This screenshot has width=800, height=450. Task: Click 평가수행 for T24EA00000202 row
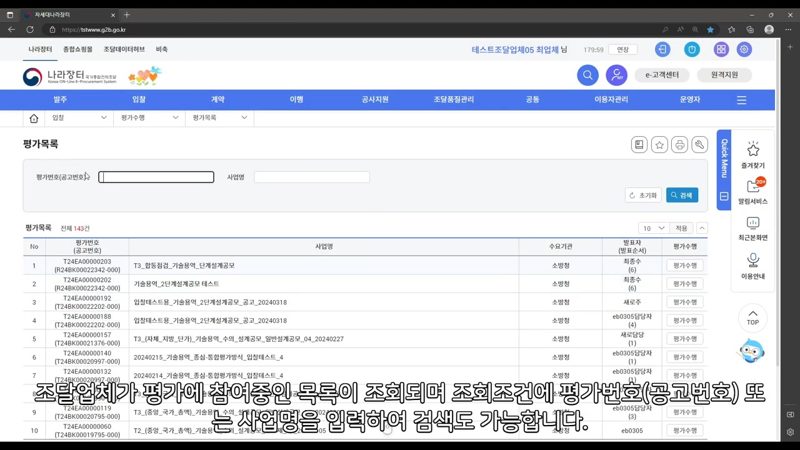pyautogui.click(x=685, y=284)
